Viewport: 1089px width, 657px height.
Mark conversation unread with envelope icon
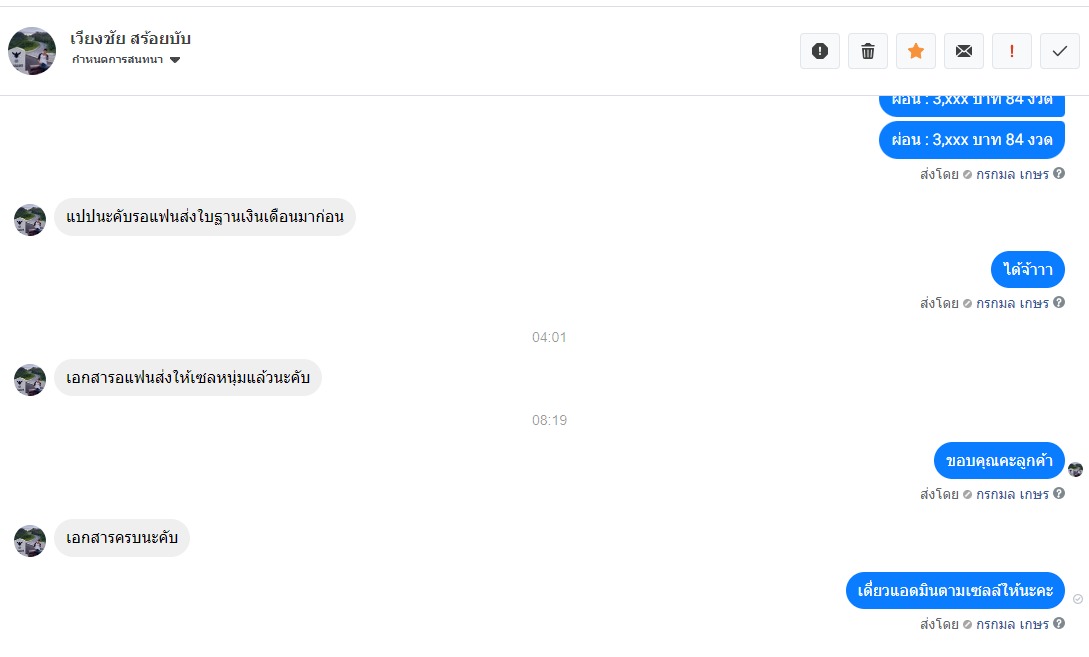964,51
